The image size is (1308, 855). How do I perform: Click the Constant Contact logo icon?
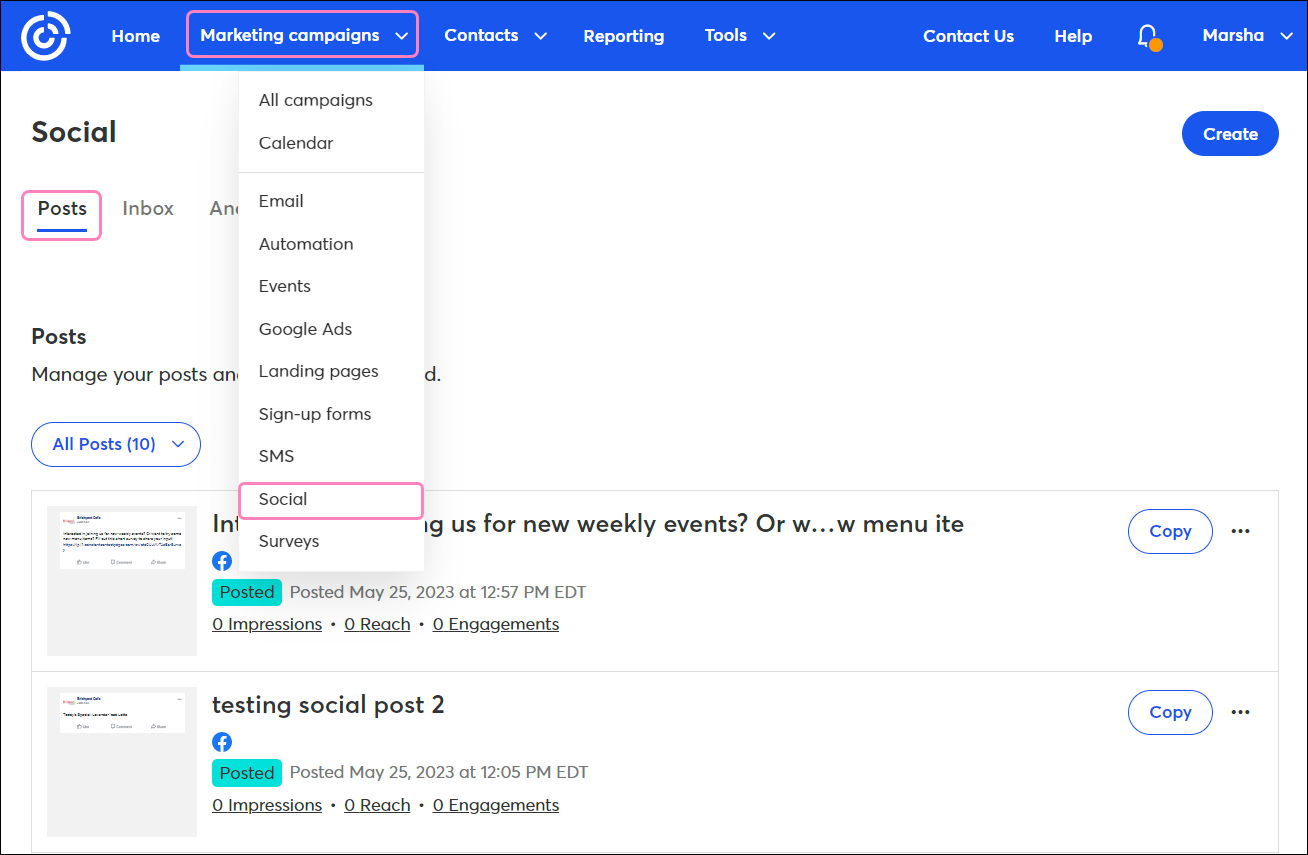45,35
